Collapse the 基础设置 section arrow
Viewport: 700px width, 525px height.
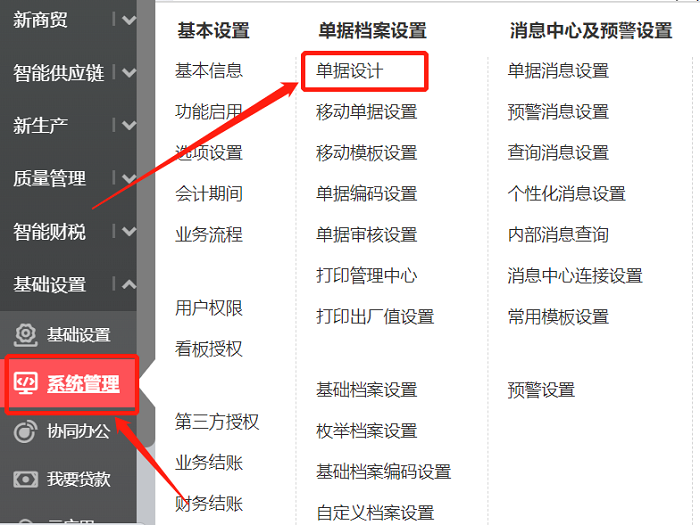[129, 284]
